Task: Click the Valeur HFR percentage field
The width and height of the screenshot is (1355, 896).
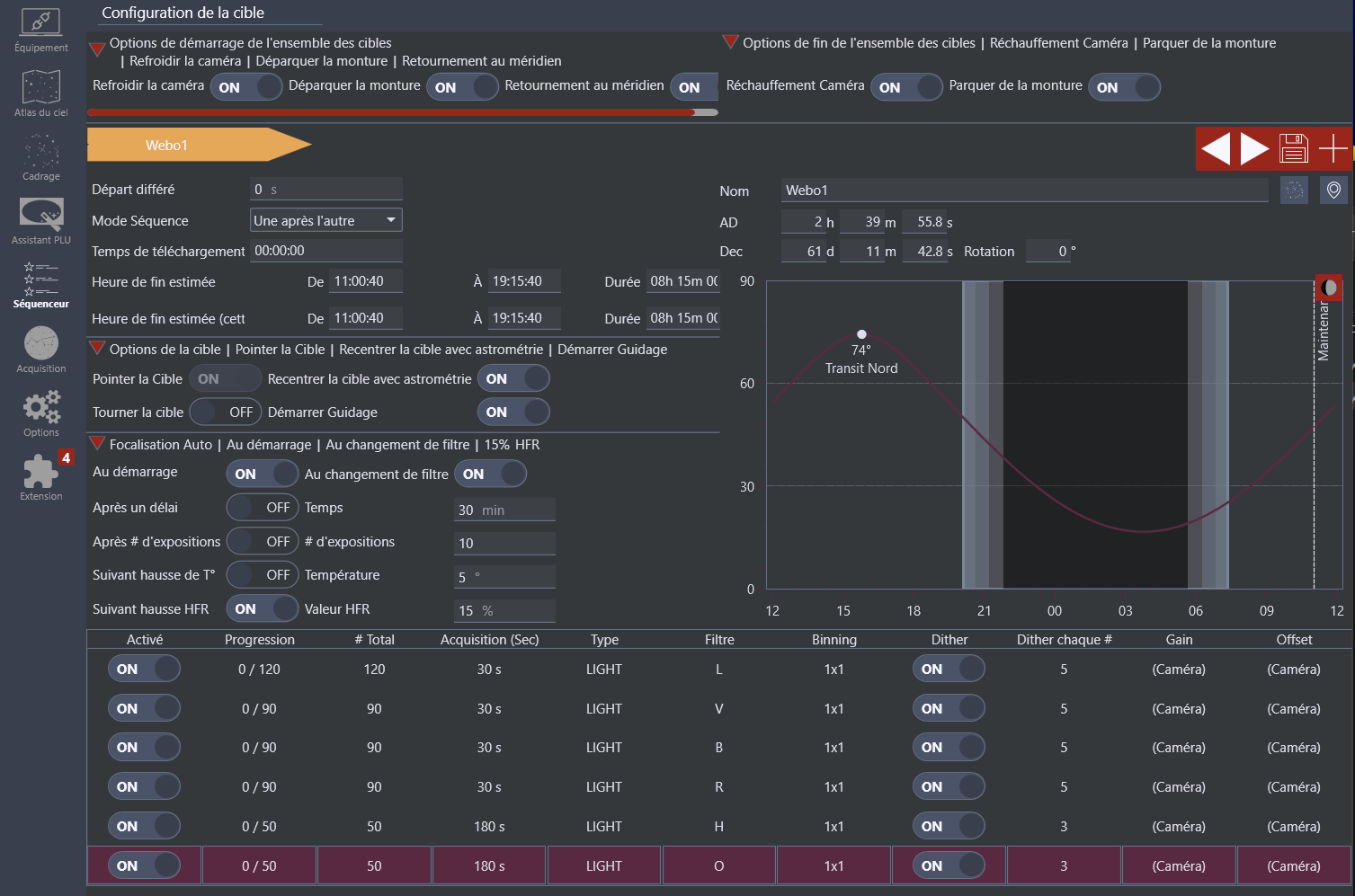Action: click(504, 610)
